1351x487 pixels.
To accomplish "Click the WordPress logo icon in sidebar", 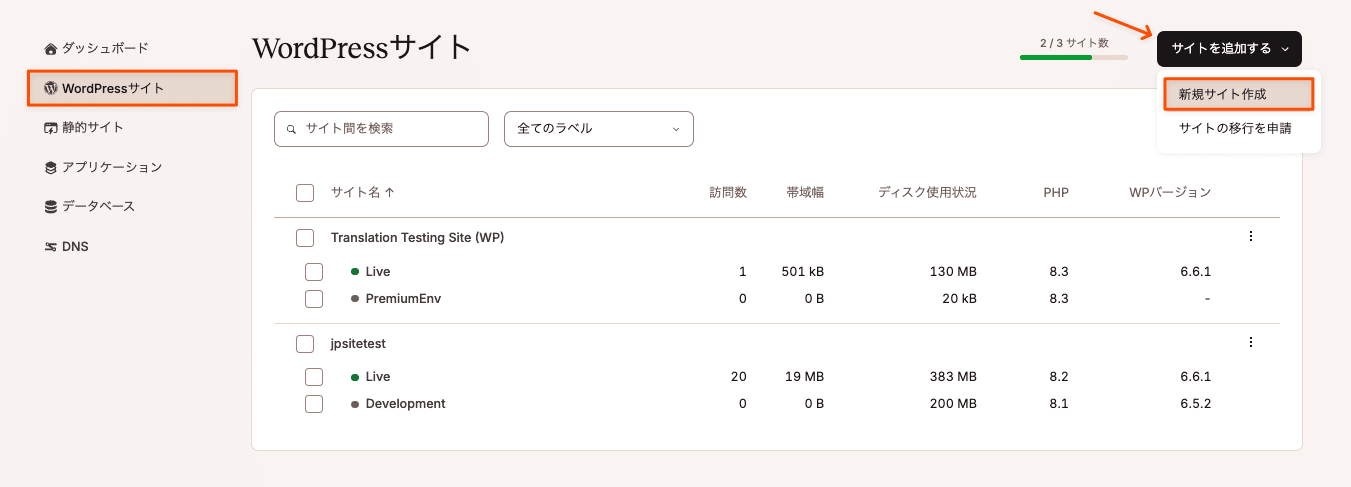I will point(51,88).
